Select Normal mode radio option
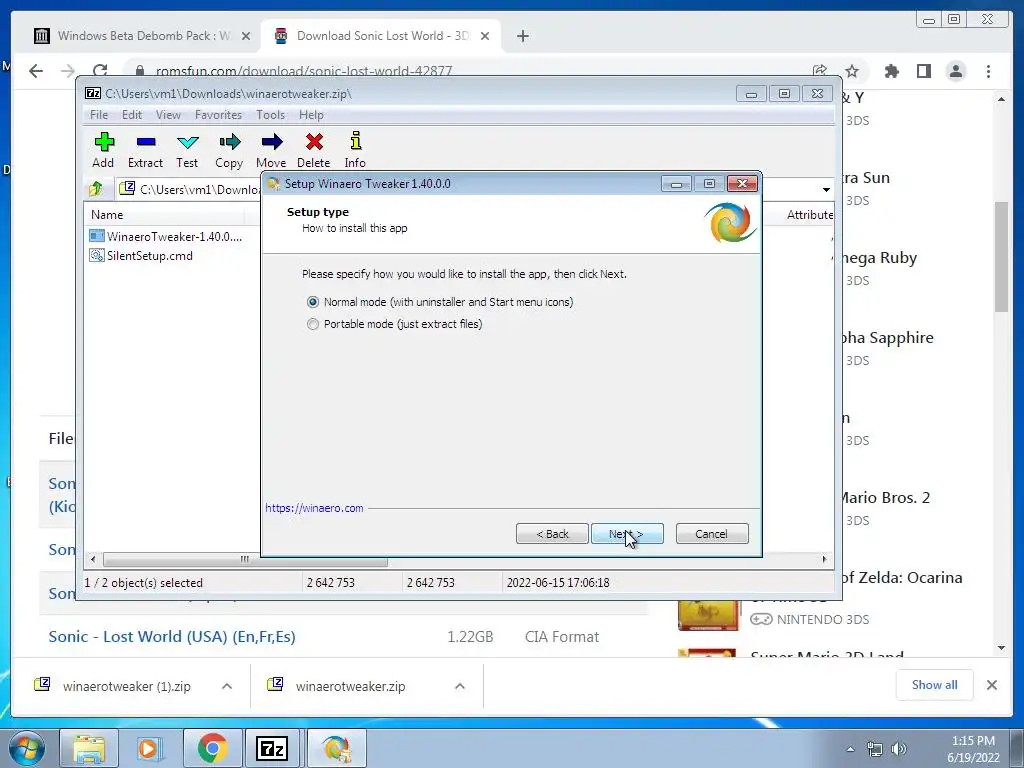1024x768 pixels. pos(313,302)
